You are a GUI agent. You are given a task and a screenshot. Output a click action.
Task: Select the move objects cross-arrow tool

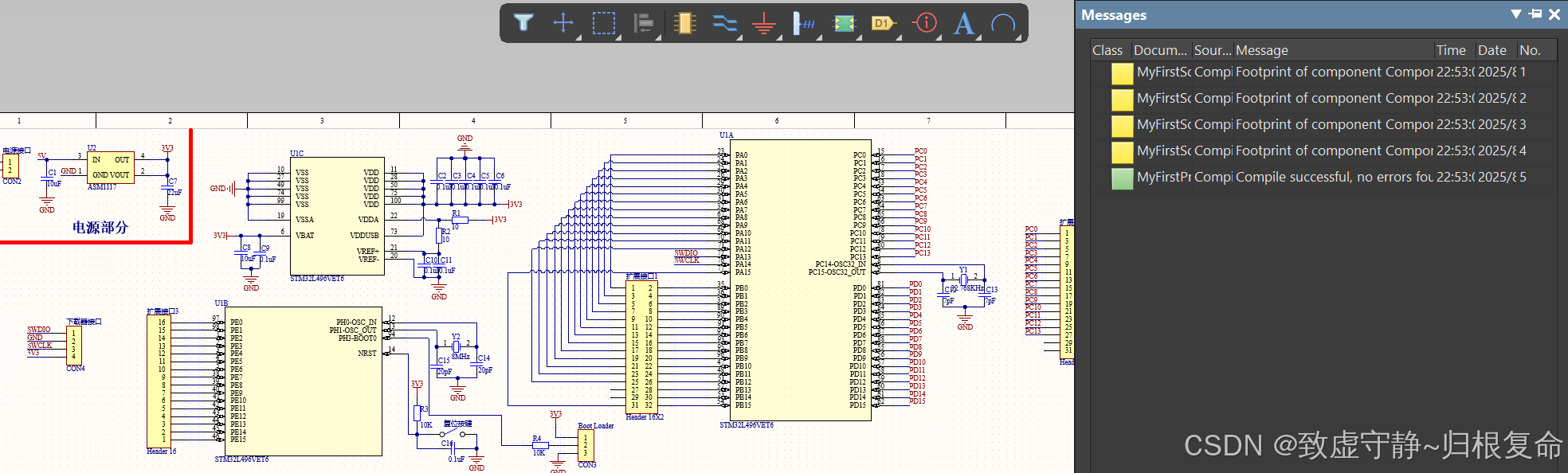point(563,23)
